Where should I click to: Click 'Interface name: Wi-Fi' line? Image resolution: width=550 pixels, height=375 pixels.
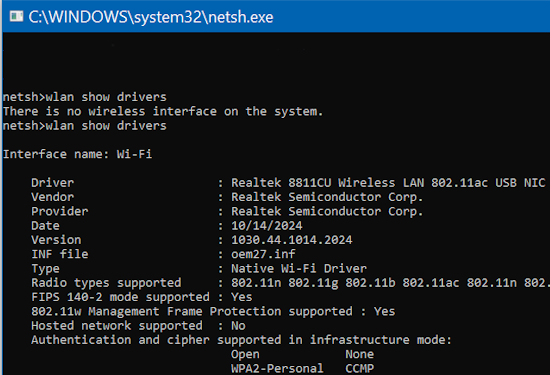(78, 154)
